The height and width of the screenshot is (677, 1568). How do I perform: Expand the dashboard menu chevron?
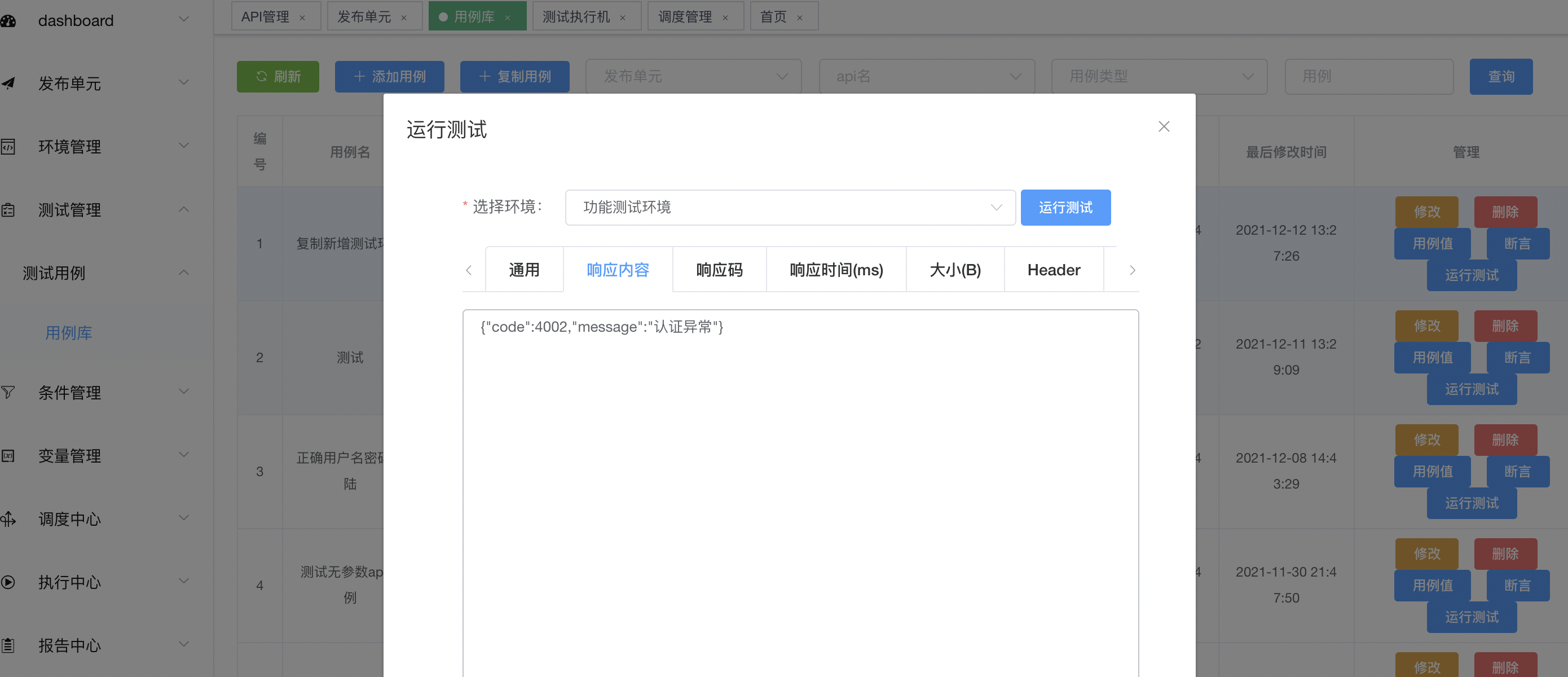point(183,20)
